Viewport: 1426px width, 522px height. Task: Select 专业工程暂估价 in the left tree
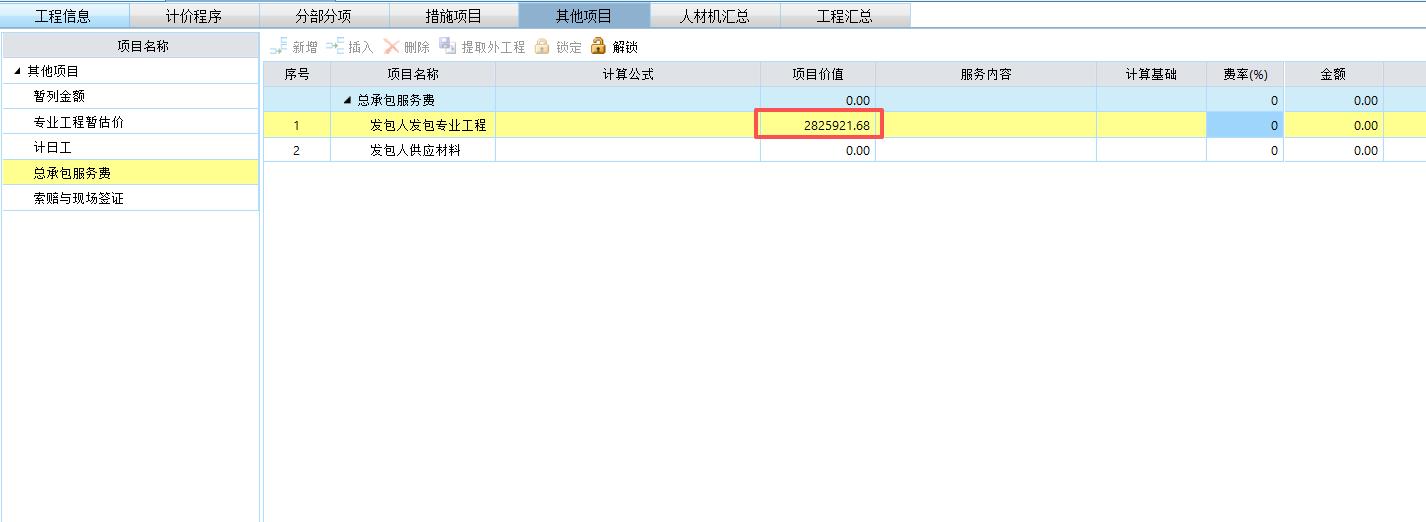click(x=79, y=122)
